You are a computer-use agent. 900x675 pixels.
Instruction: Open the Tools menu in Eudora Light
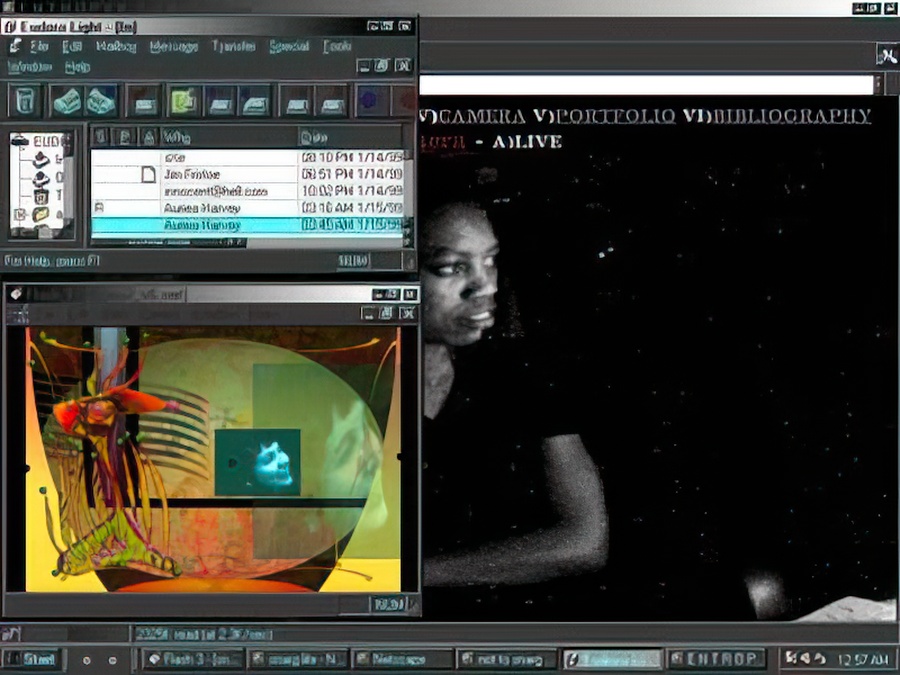click(x=337, y=46)
